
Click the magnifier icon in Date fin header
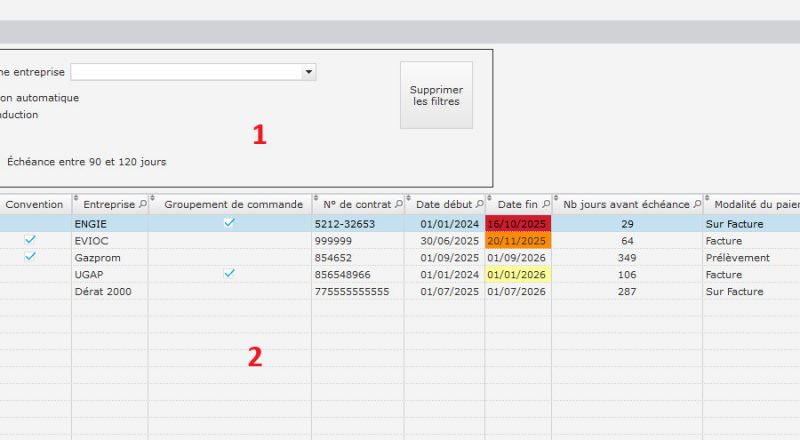pos(544,204)
